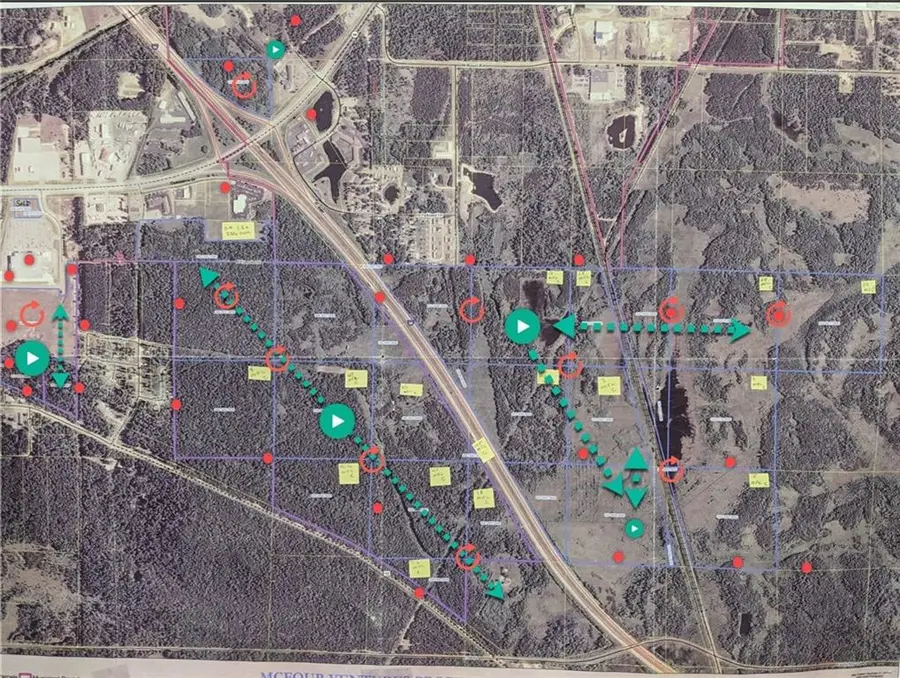Viewport: 900px width, 678px height.
Task: Click 360 icon at bottom end of diagonal path
Action: [467, 558]
